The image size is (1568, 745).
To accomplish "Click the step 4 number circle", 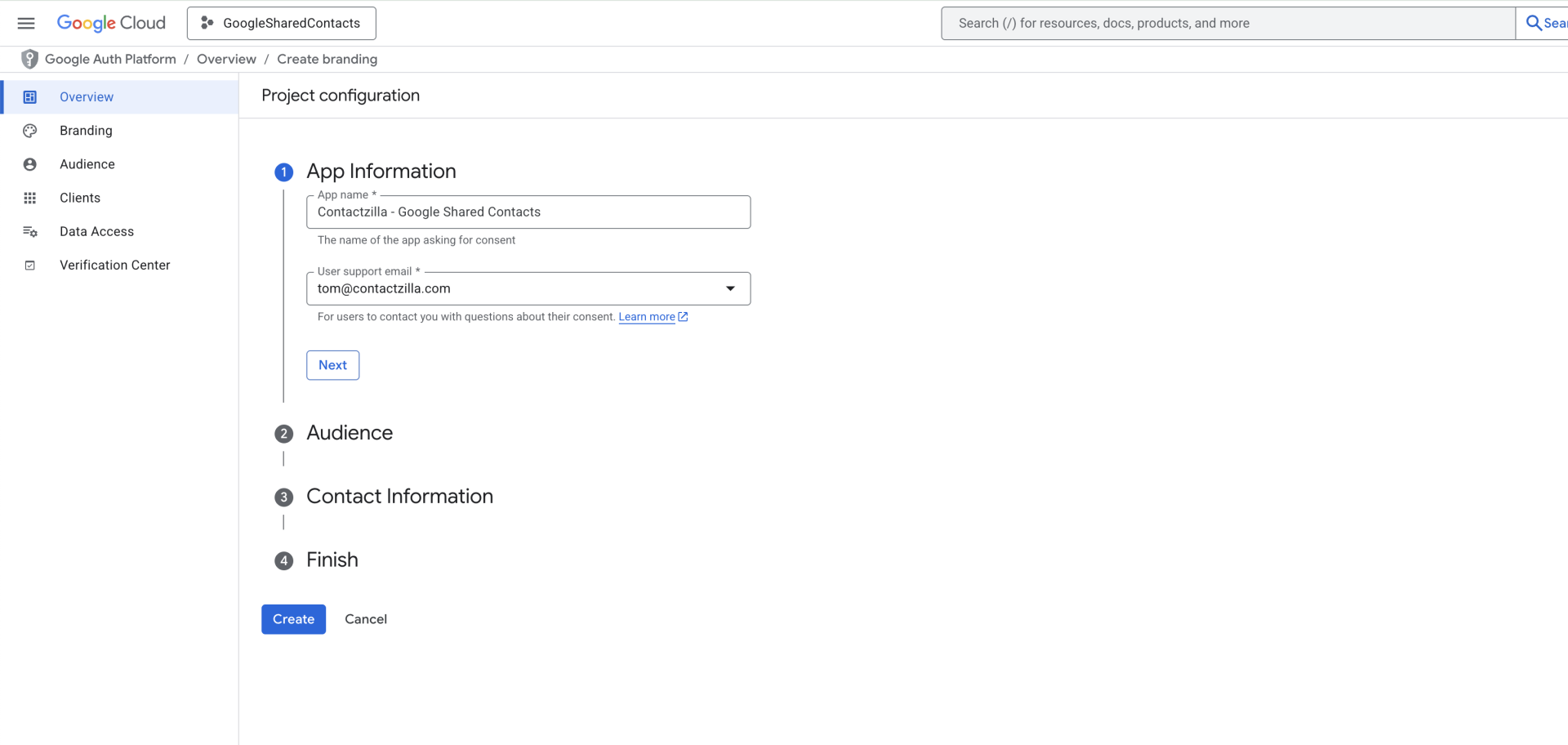I will click(283, 561).
